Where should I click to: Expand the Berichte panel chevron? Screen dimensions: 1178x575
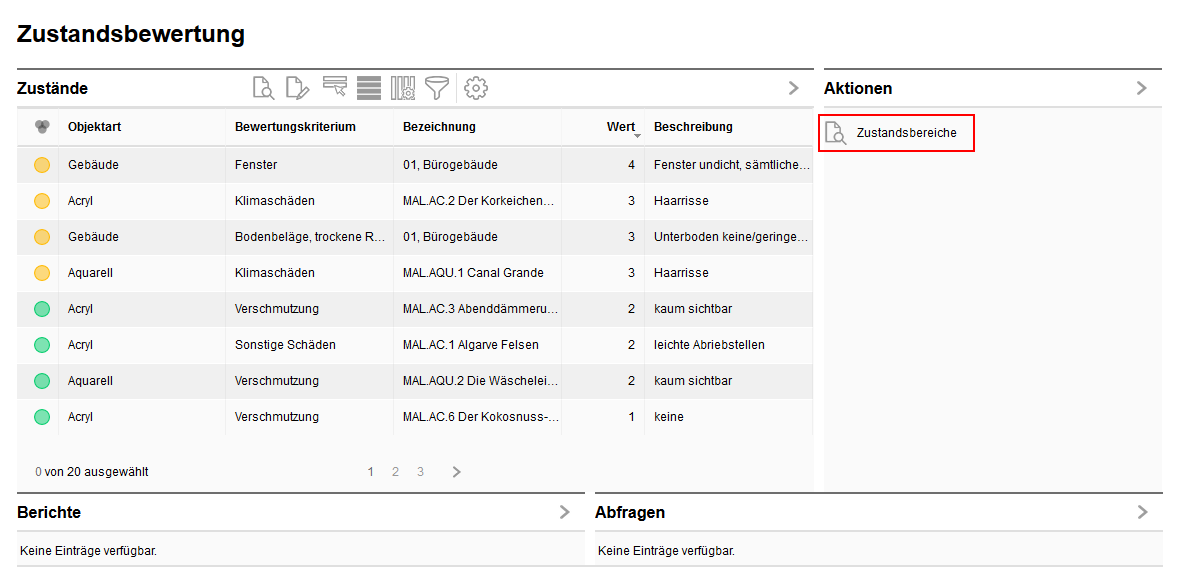coord(565,512)
